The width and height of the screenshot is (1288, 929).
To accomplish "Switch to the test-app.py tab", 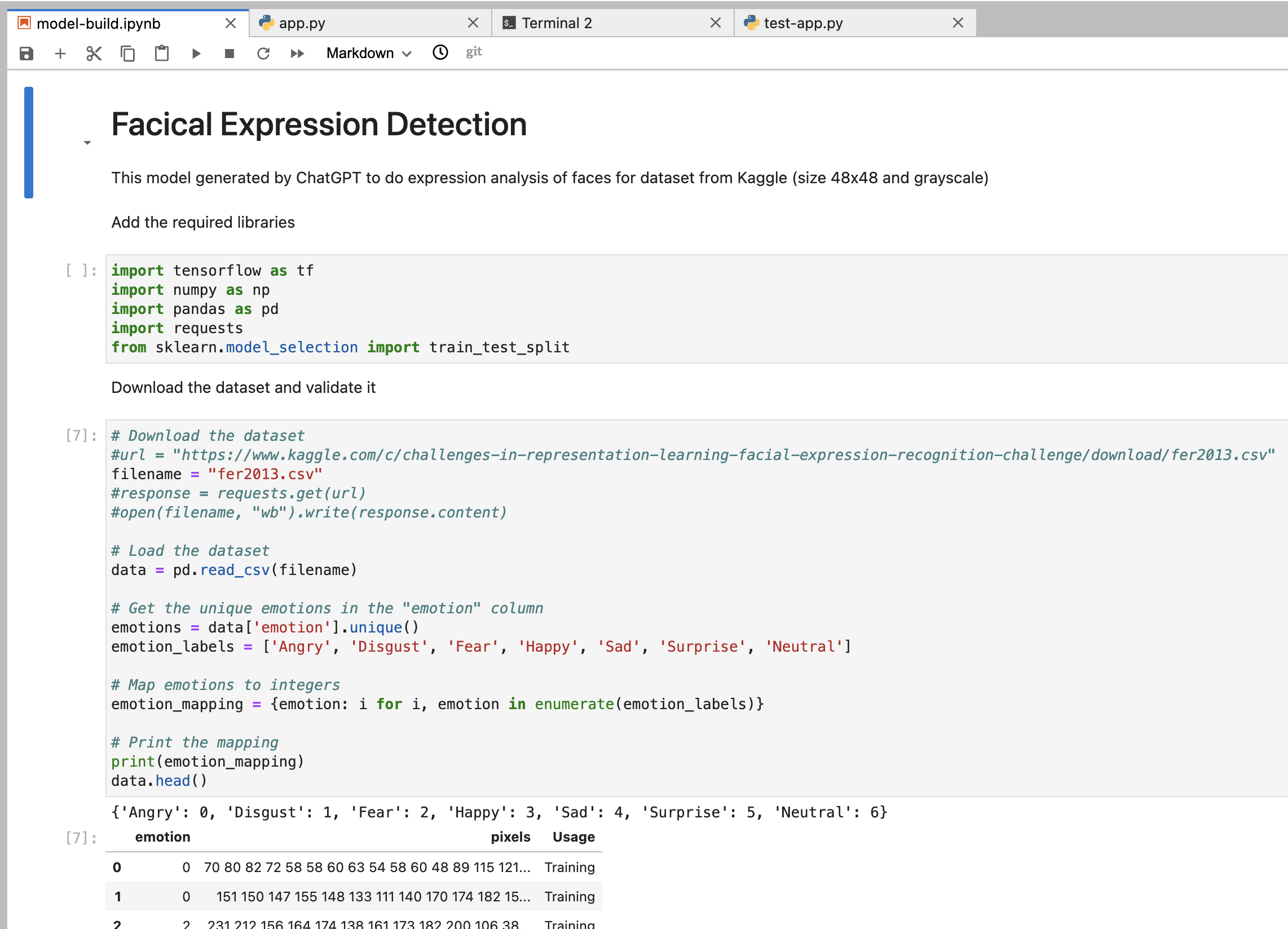I will 802,23.
